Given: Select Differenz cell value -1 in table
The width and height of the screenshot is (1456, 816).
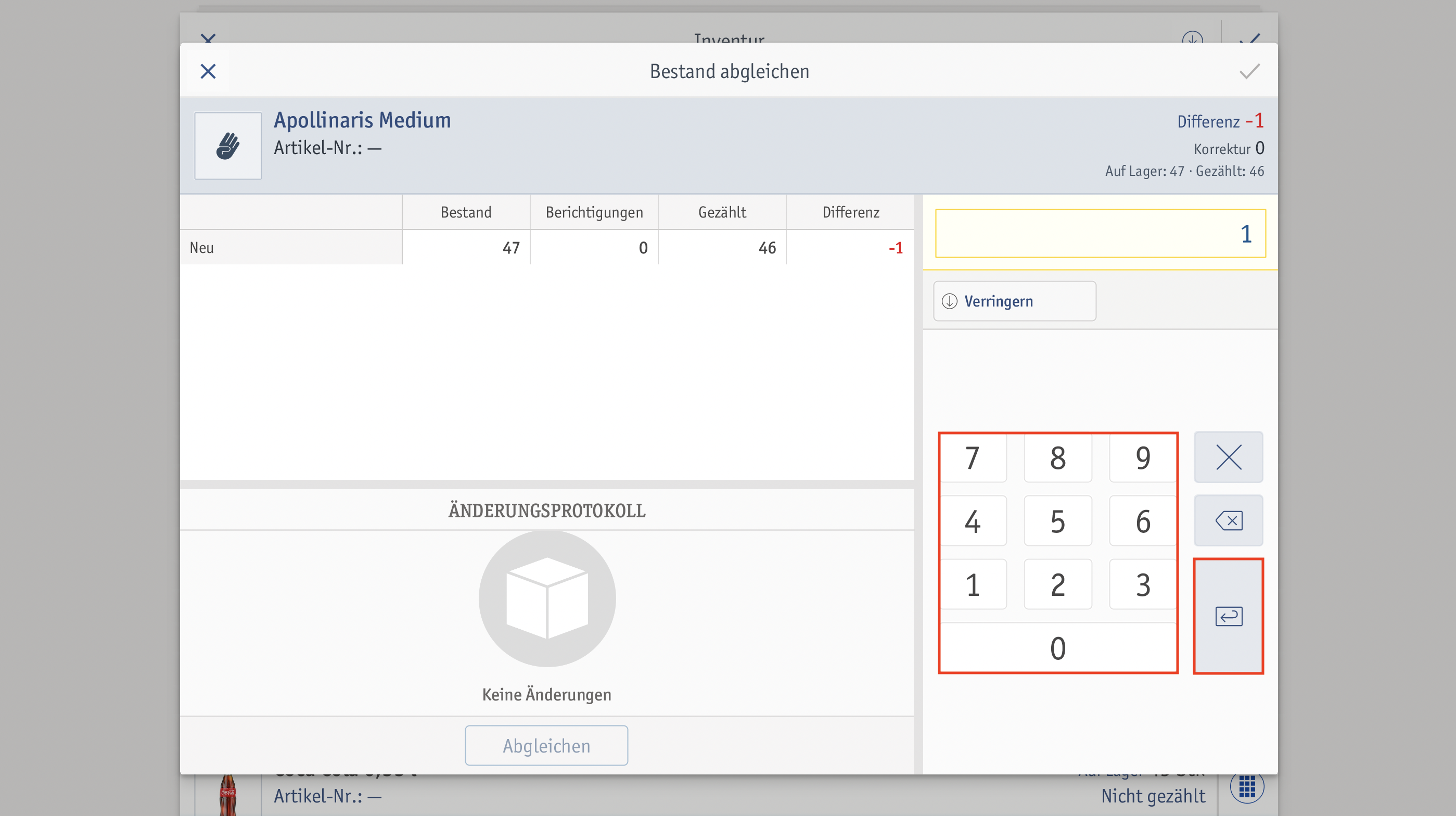Looking at the screenshot, I should click(x=850, y=248).
